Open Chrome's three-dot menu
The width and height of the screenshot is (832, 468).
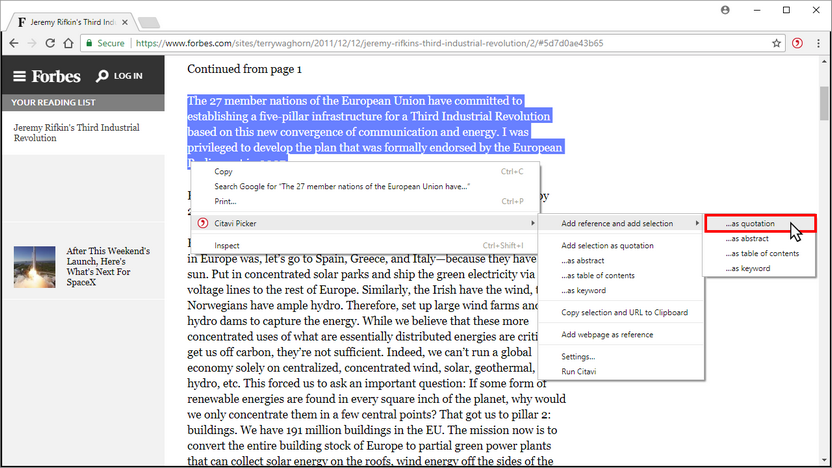click(818, 44)
